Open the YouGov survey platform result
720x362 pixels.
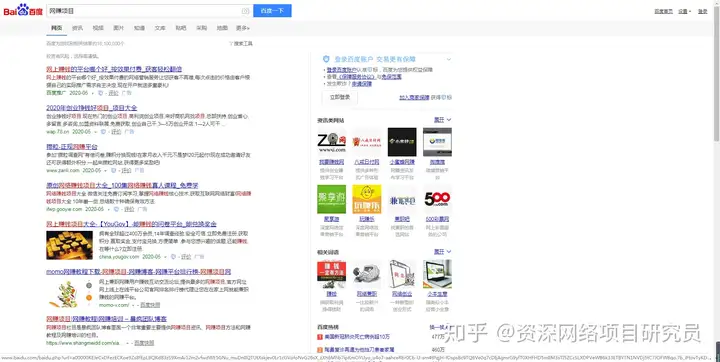pyautogui.click(x=131, y=224)
